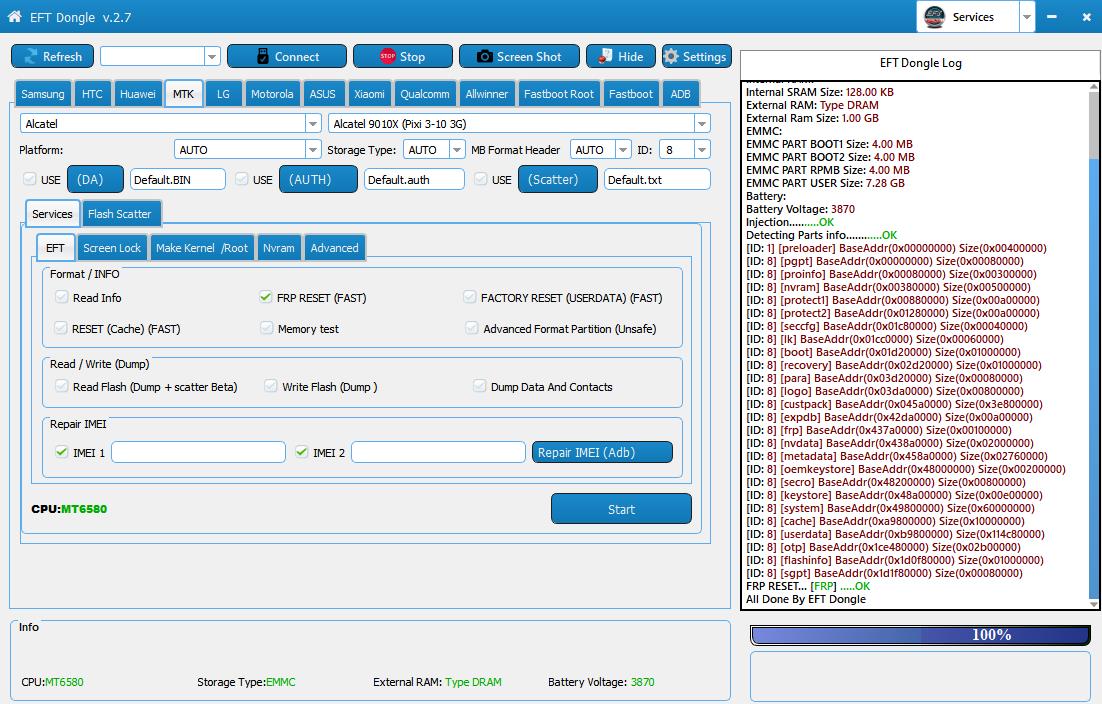1102x704 pixels.
Task: Switch to the Fastboot tab
Action: pyautogui.click(x=630, y=93)
